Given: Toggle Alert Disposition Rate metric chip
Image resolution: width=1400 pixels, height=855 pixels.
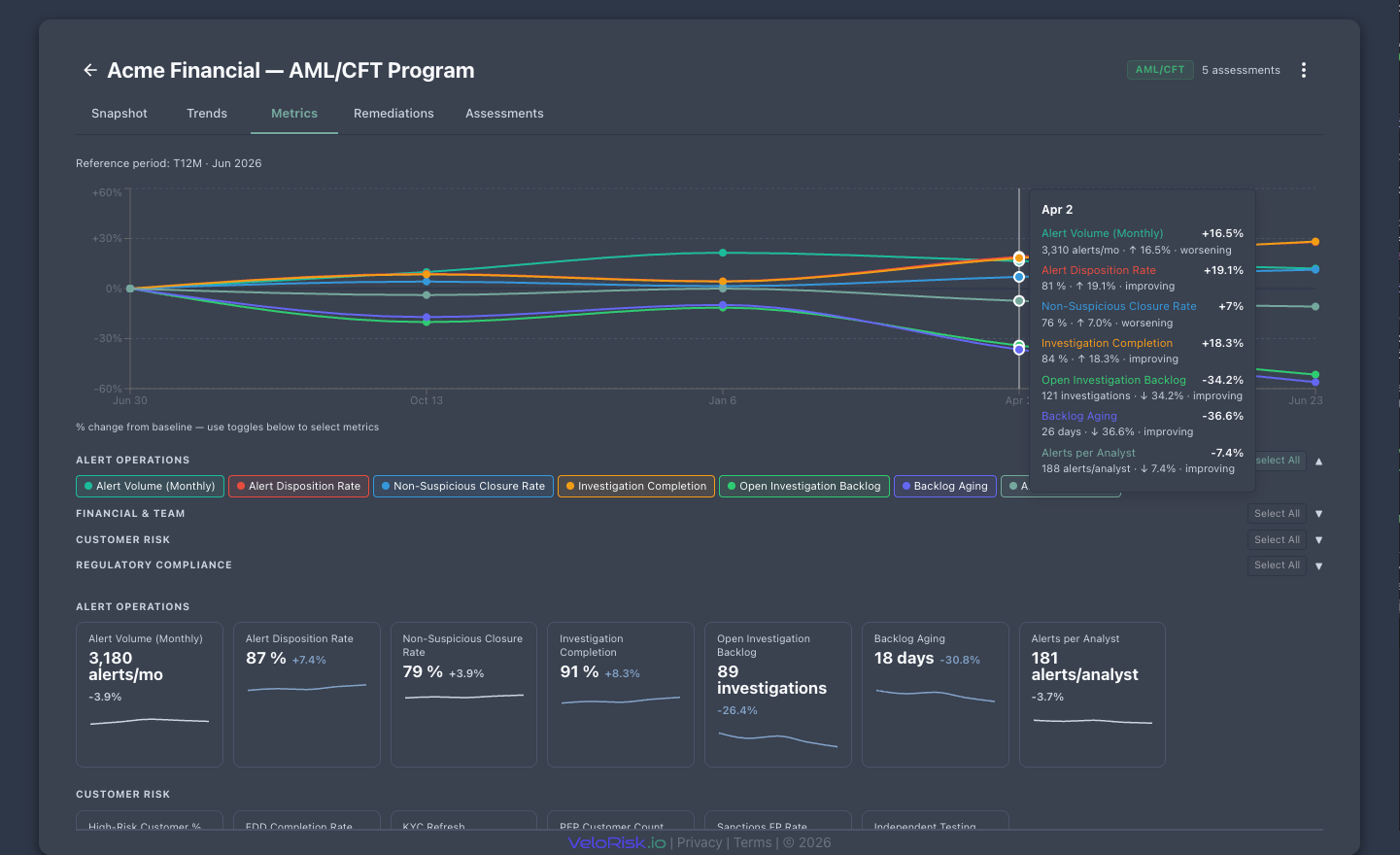Looking at the screenshot, I should [x=298, y=486].
